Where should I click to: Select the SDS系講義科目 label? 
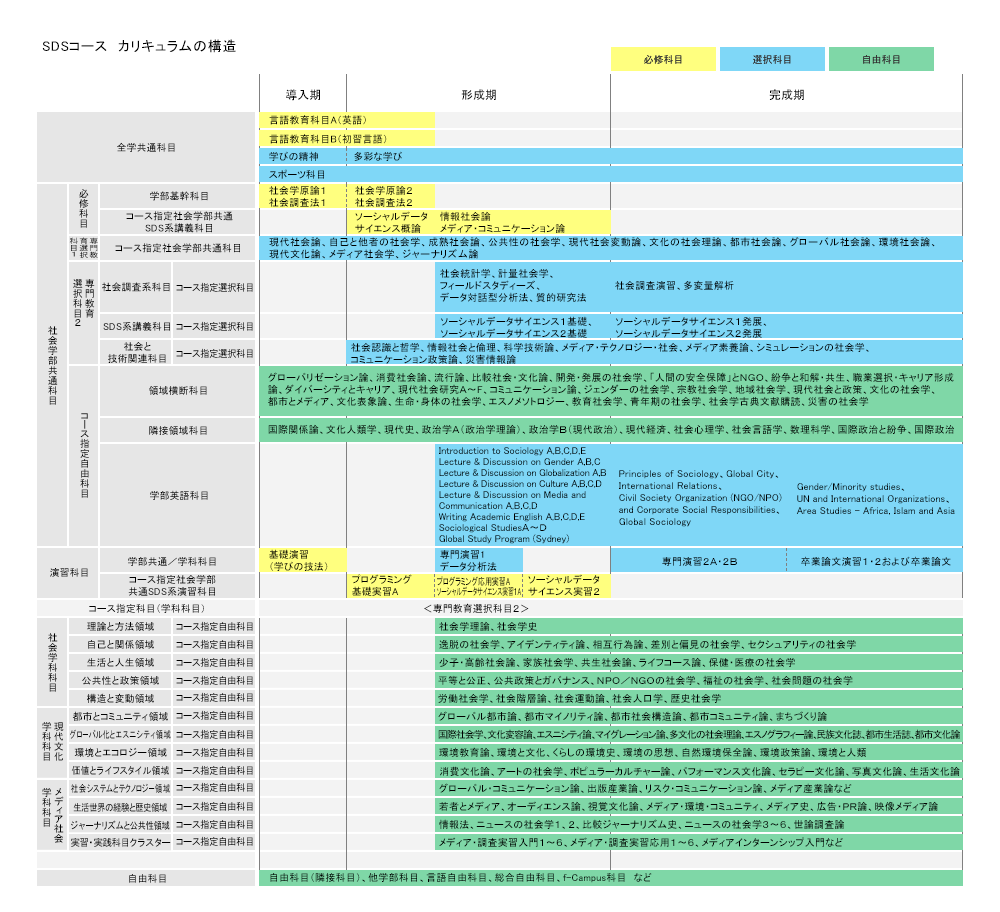click(136, 327)
